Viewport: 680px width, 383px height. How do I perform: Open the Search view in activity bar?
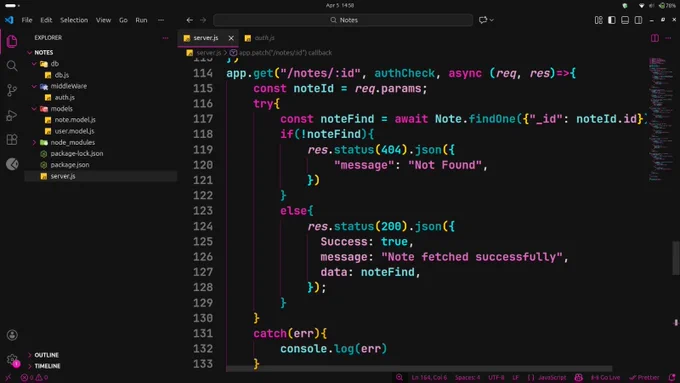coord(12,66)
